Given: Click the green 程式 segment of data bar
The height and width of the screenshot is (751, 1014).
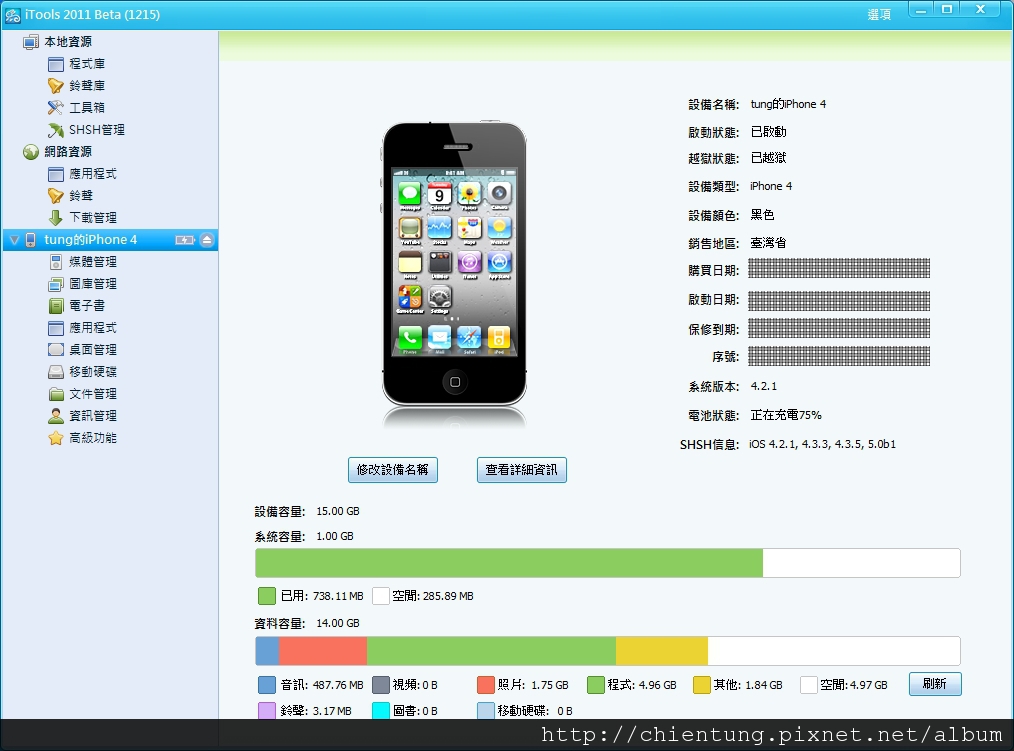Looking at the screenshot, I should pyautogui.click(x=491, y=651).
